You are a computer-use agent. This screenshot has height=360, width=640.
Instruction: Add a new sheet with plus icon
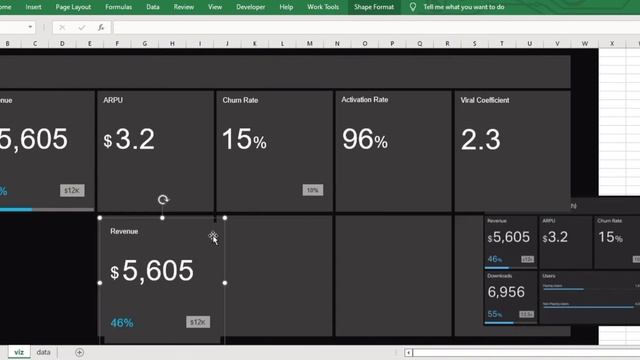click(x=80, y=352)
